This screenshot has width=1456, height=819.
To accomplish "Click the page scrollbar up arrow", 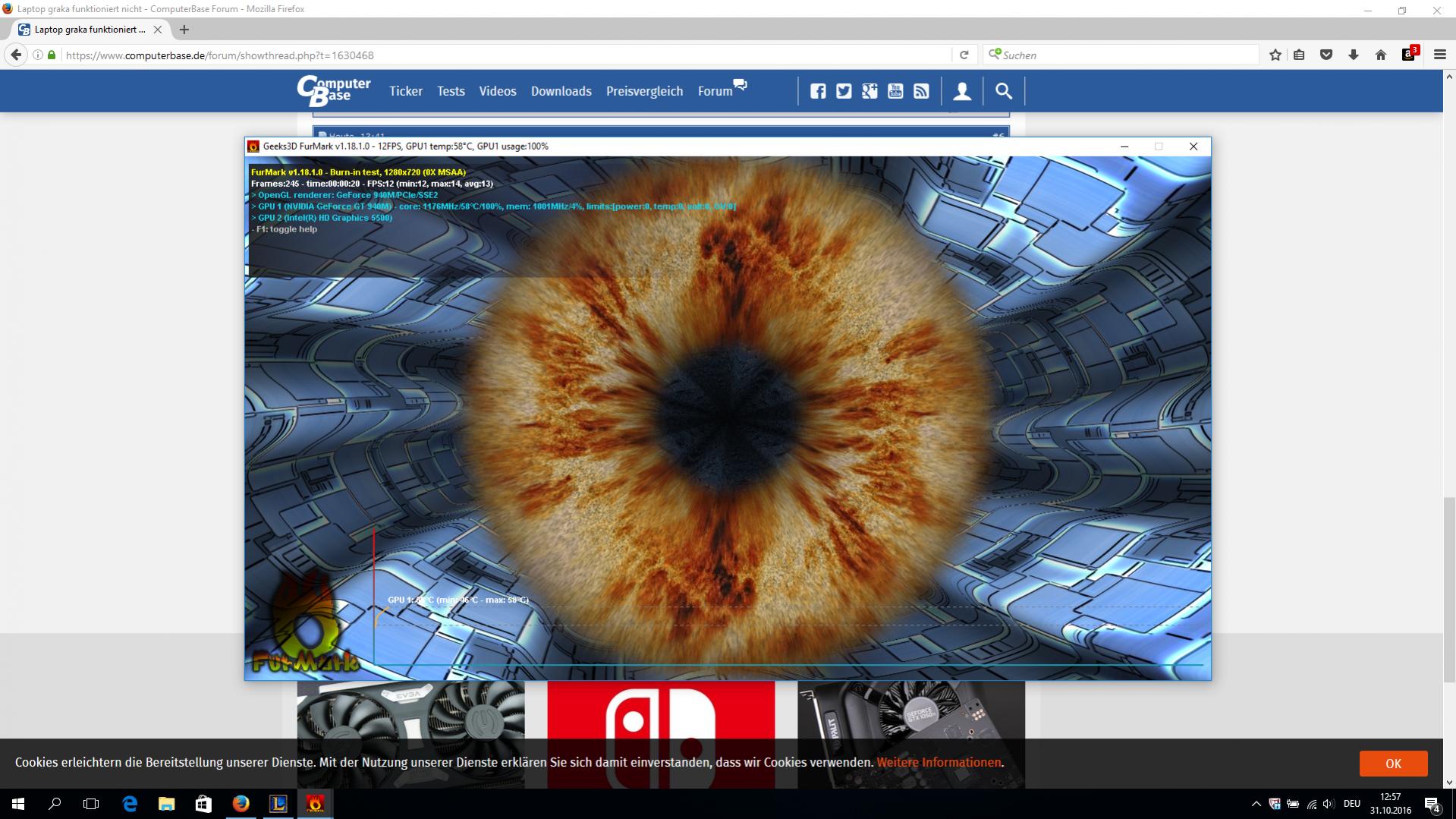I will coord(1449,77).
